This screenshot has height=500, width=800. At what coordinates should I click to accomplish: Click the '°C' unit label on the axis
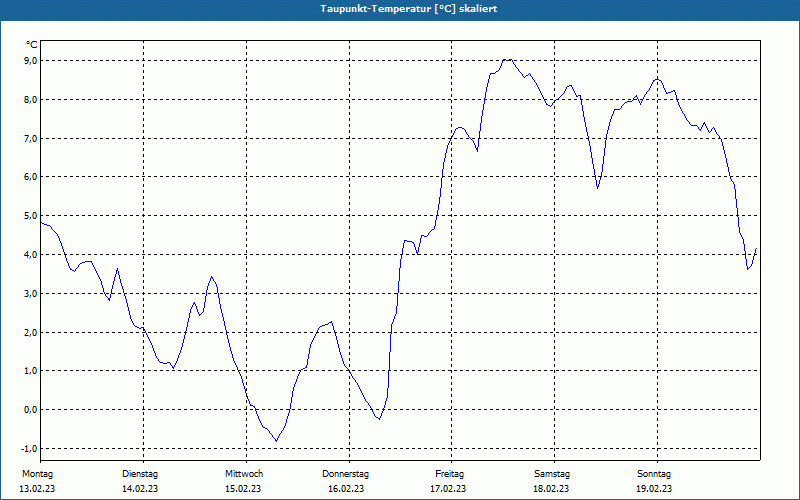click(x=32, y=45)
